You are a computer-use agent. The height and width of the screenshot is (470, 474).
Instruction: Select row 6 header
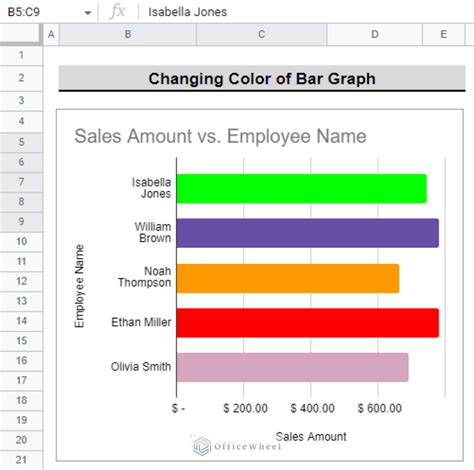click(x=21, y=162)
